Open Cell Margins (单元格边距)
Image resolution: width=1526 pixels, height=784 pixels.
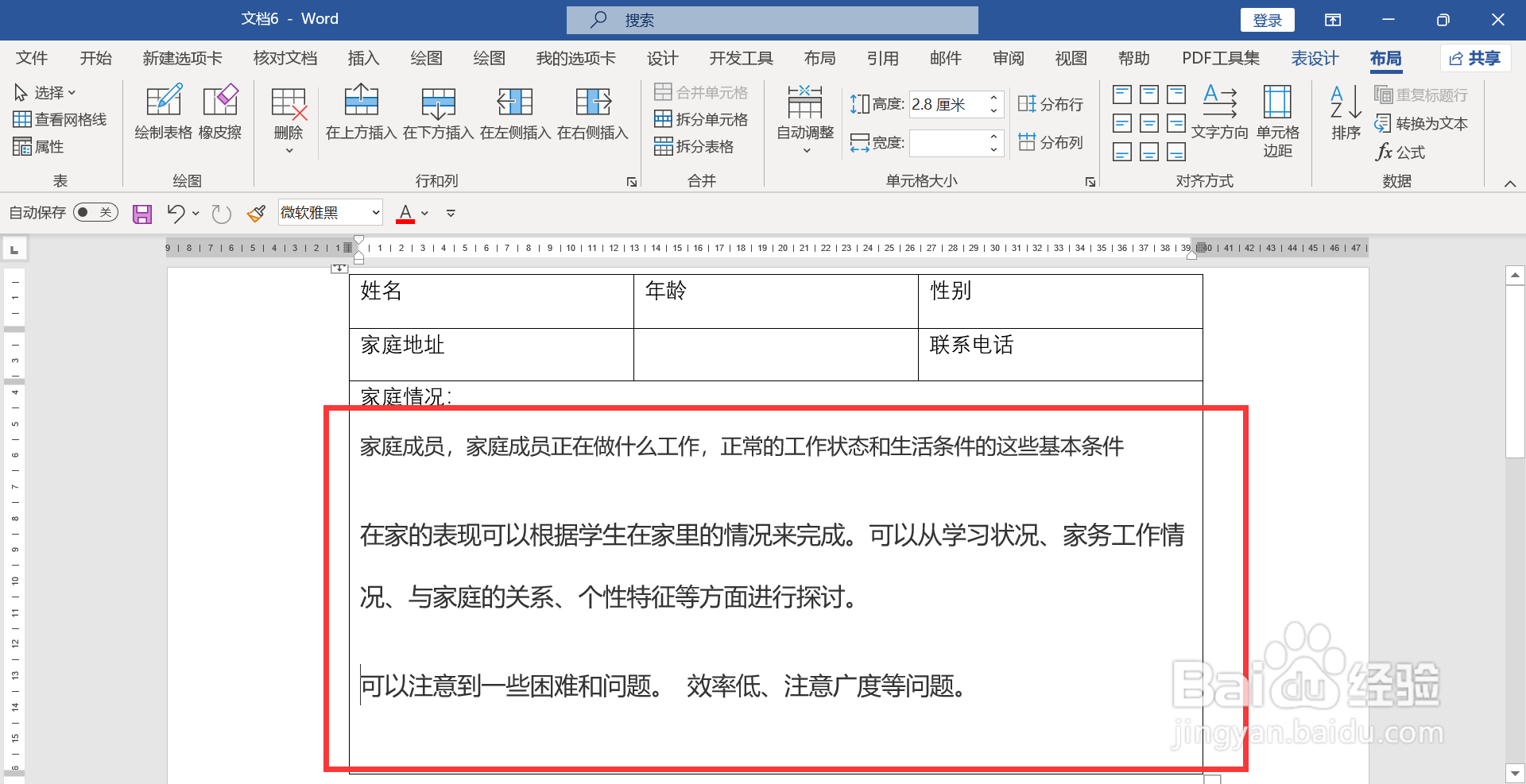(1278, 121)
